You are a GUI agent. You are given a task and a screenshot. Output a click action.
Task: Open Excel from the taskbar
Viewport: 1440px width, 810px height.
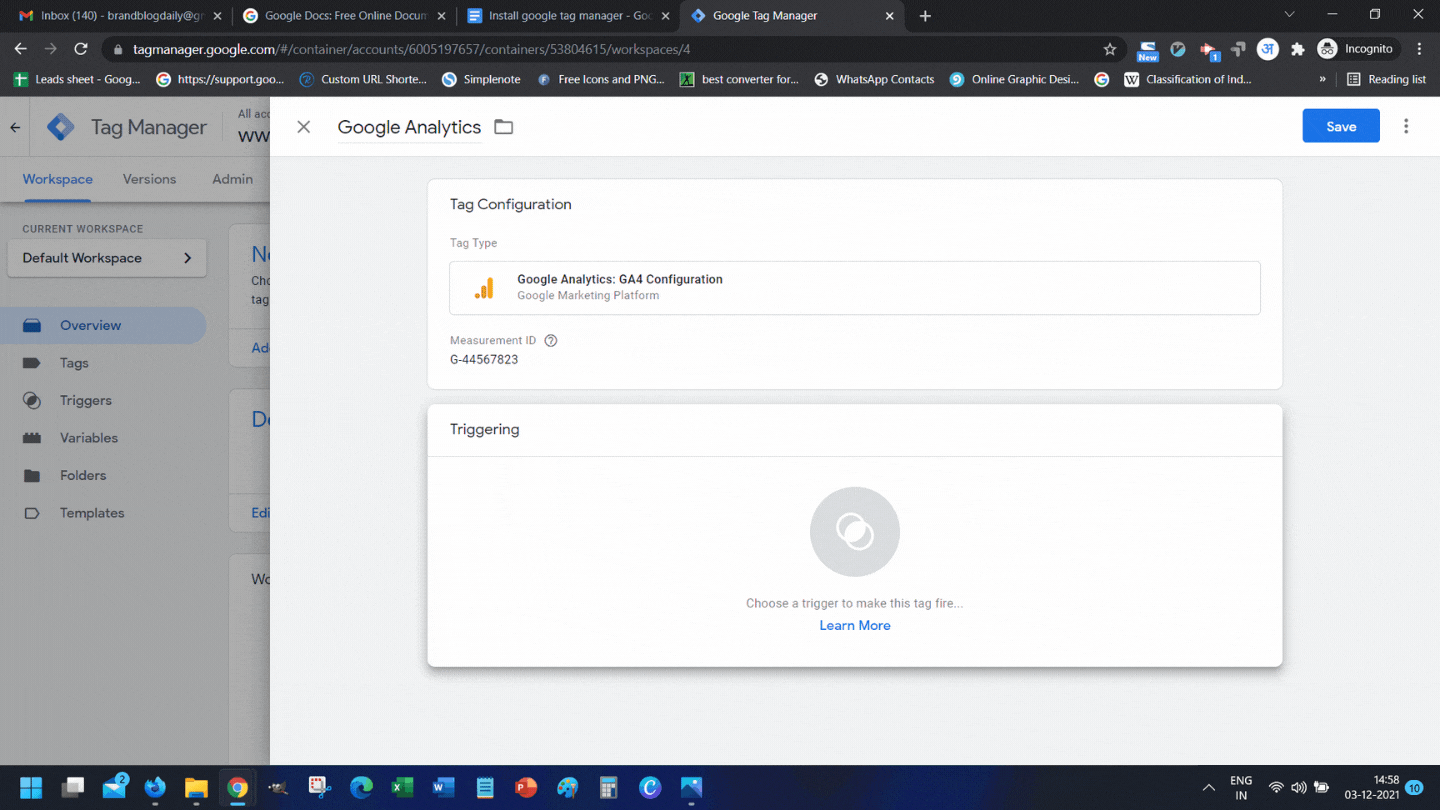click(x=402, y=788)
